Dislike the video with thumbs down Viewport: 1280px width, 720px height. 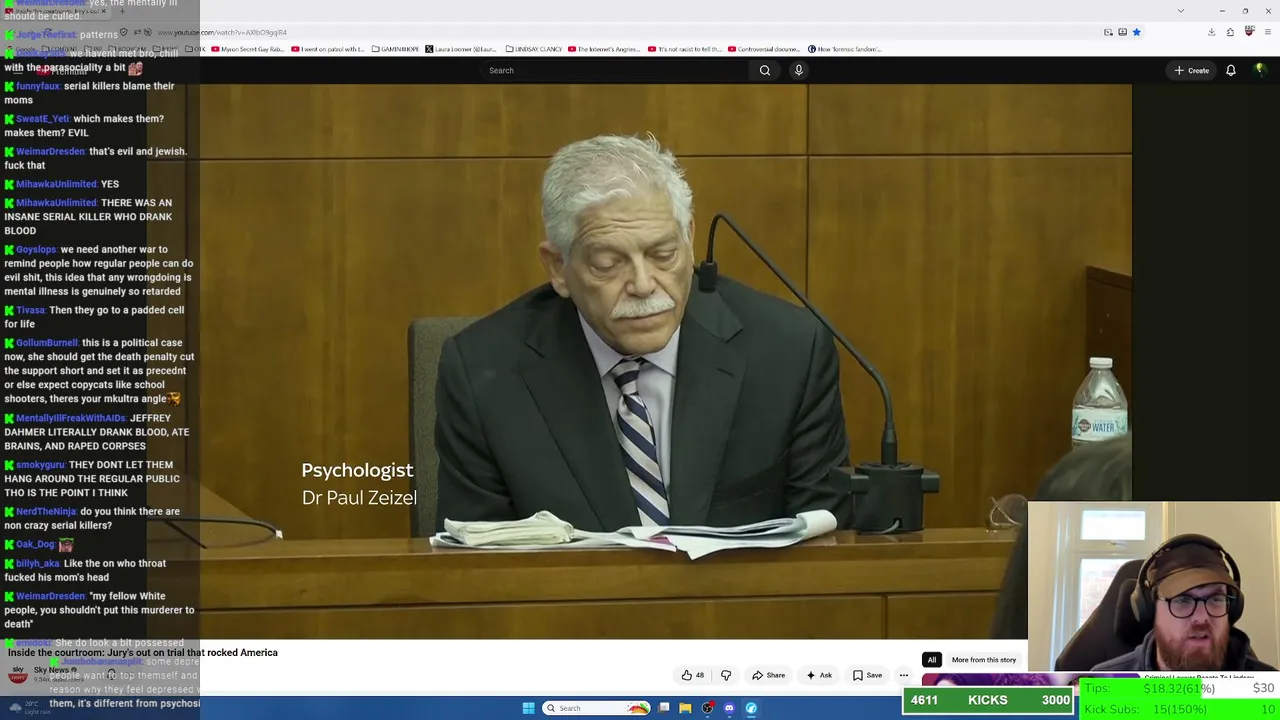tap(726, 675)
